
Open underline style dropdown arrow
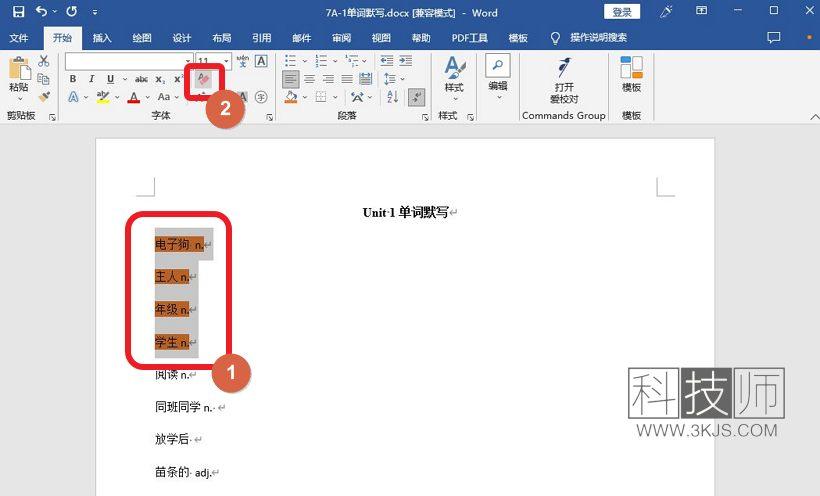point(125,80)
